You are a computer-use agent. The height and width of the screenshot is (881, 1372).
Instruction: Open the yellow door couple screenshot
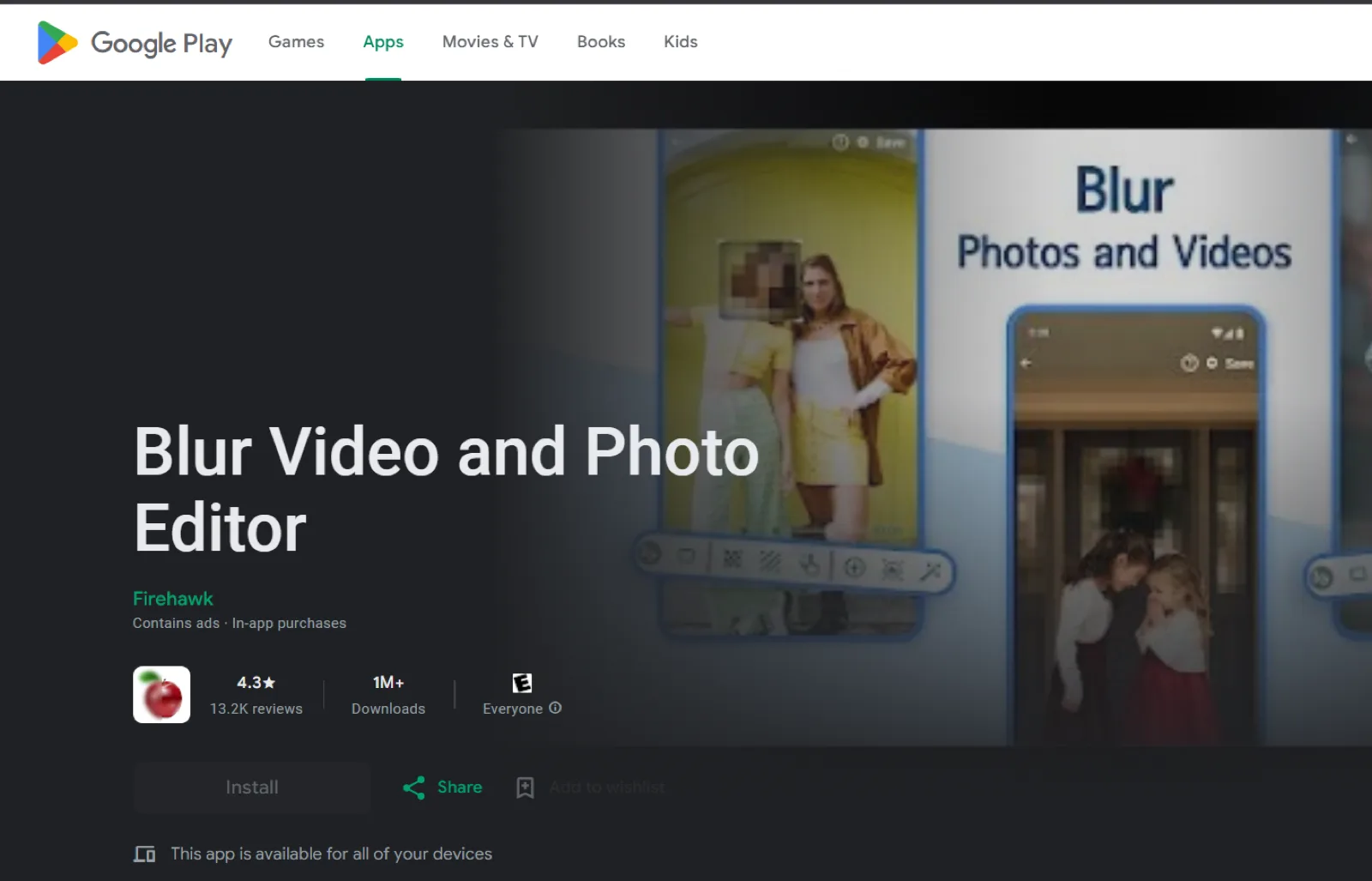coord(789,386)
